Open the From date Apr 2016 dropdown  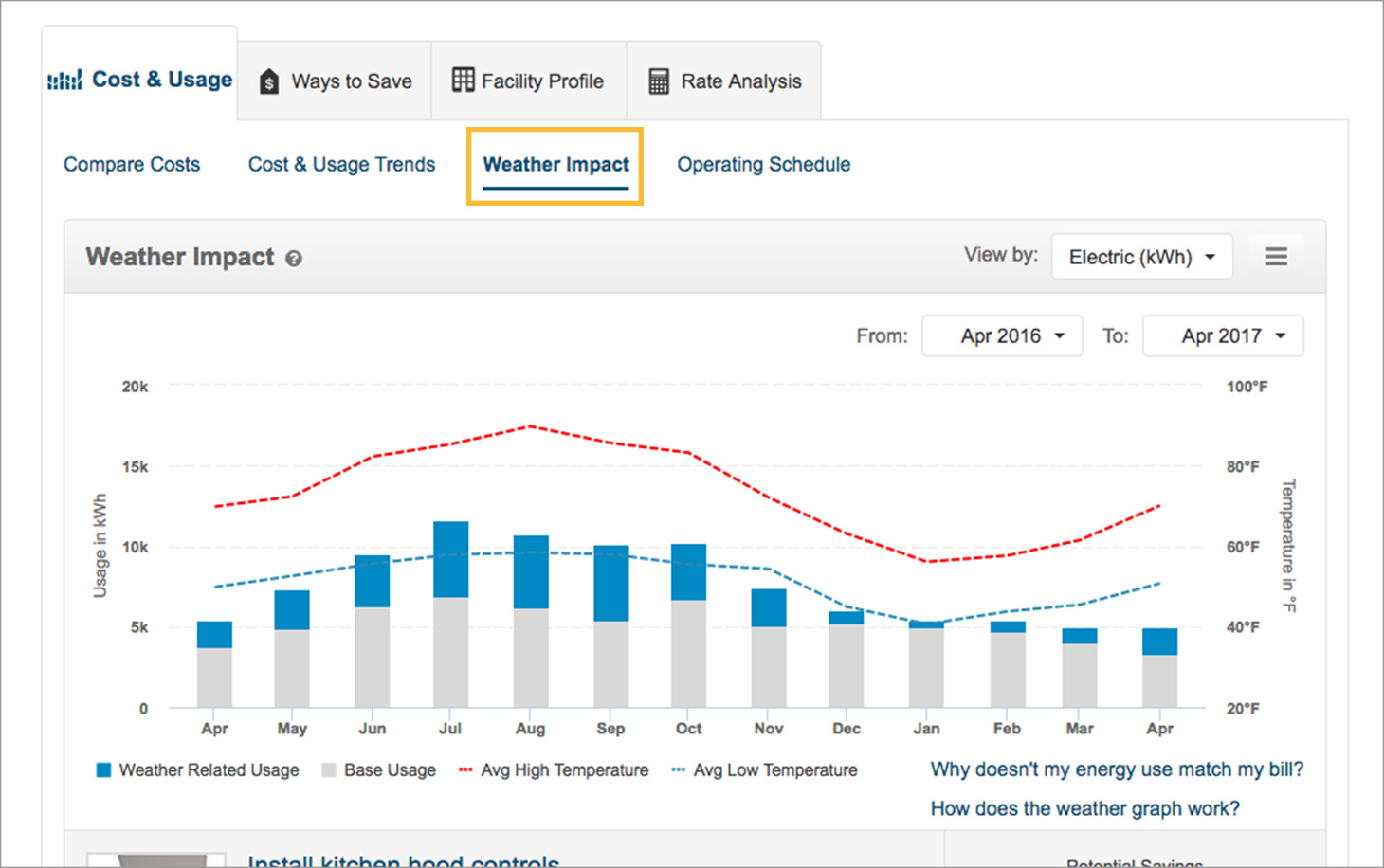coord(1002,336)
